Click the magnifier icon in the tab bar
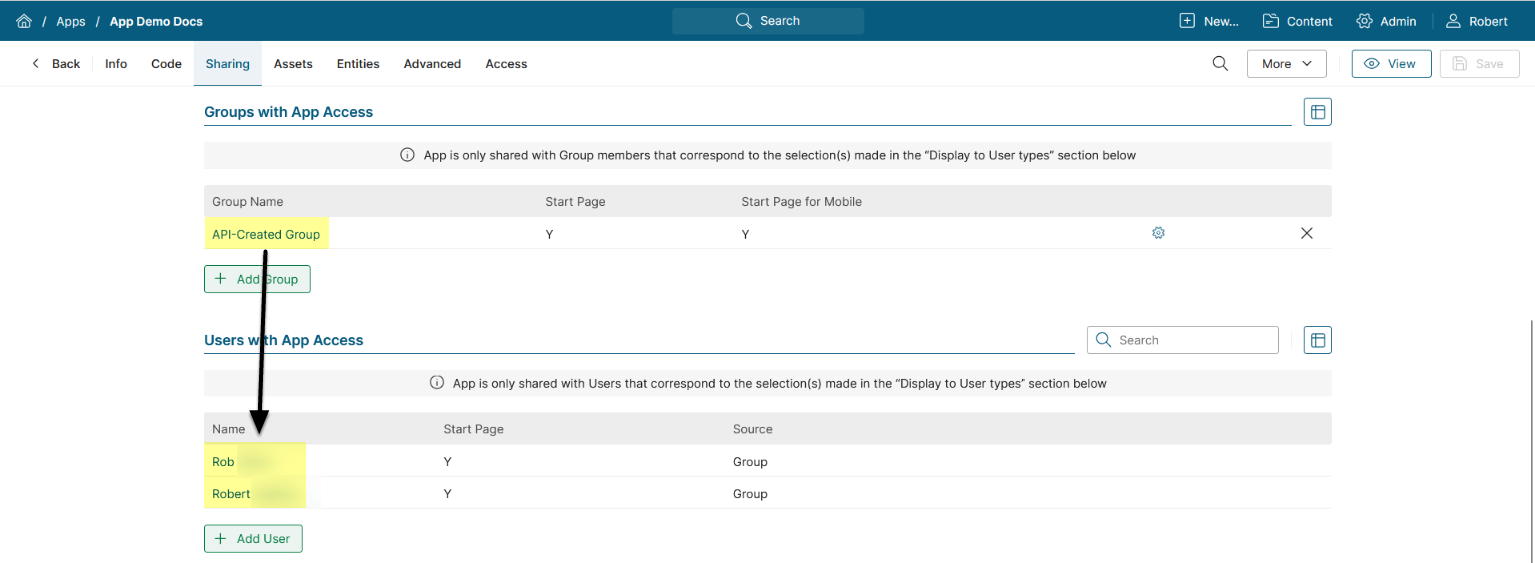The width and height of the screenshot is (1535, 563). 1220,64
